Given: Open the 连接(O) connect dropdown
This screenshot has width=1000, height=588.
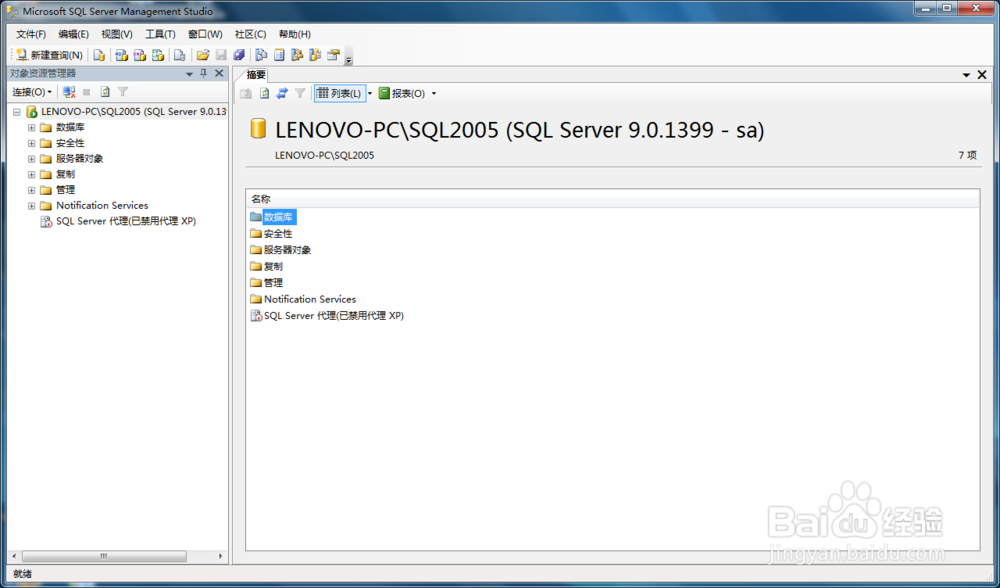Looking at the screenshot, I should pos(32,92).
